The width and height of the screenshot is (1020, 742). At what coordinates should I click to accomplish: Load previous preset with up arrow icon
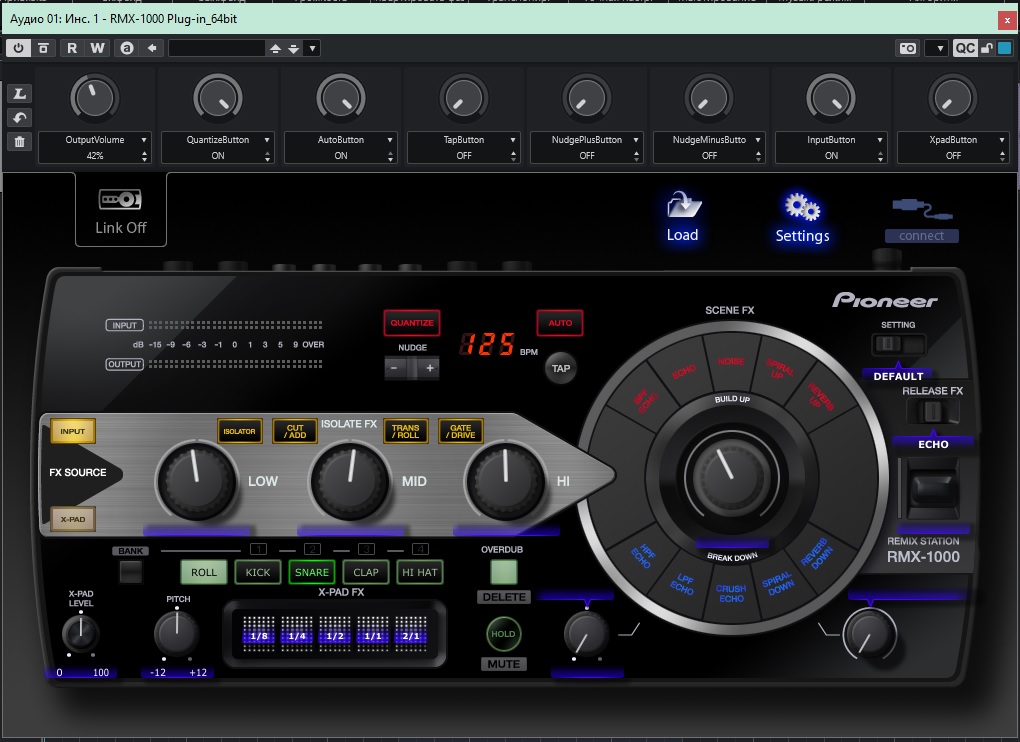[x=275, y=49]
